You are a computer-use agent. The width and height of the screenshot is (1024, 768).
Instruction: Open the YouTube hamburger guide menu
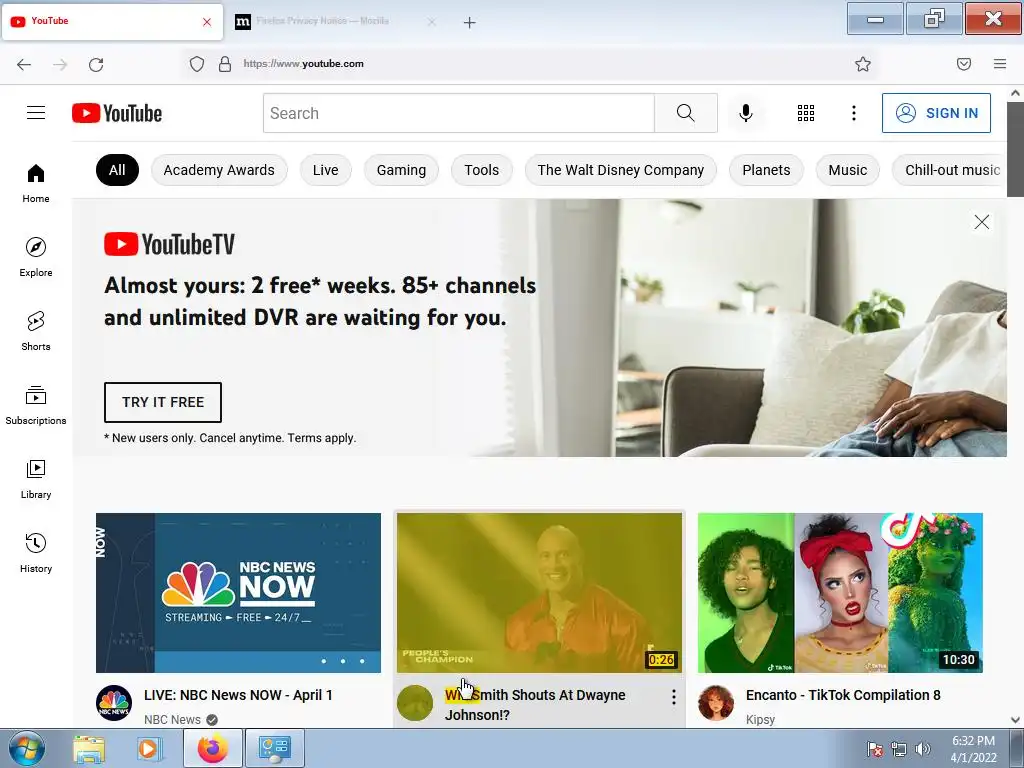tap(36, 113)
